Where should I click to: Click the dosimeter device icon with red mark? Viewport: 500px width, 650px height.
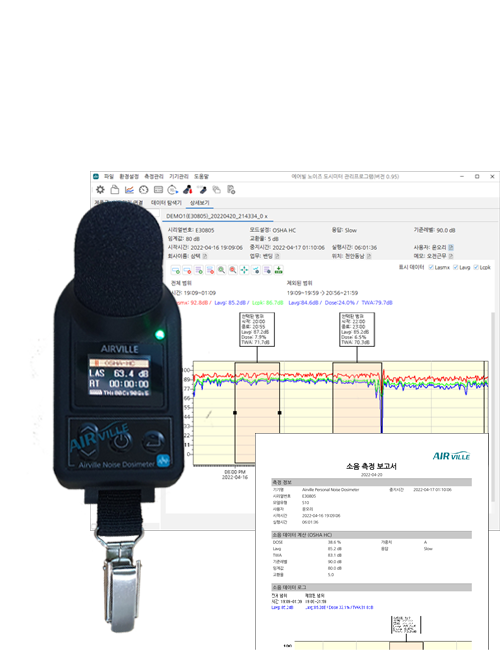(x=187, y=189)
